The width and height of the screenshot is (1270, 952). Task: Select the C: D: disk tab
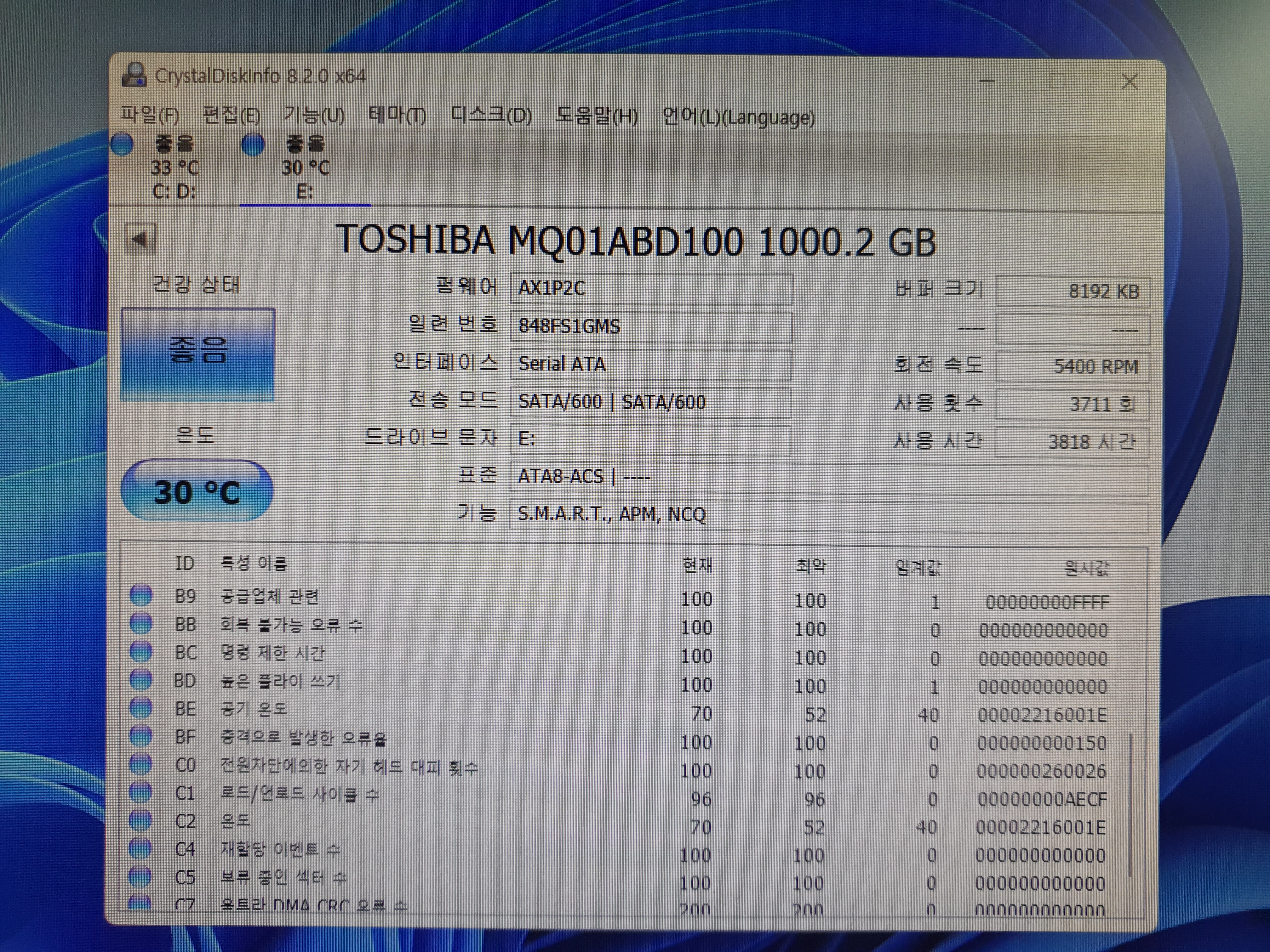click(x=174, y=167)
